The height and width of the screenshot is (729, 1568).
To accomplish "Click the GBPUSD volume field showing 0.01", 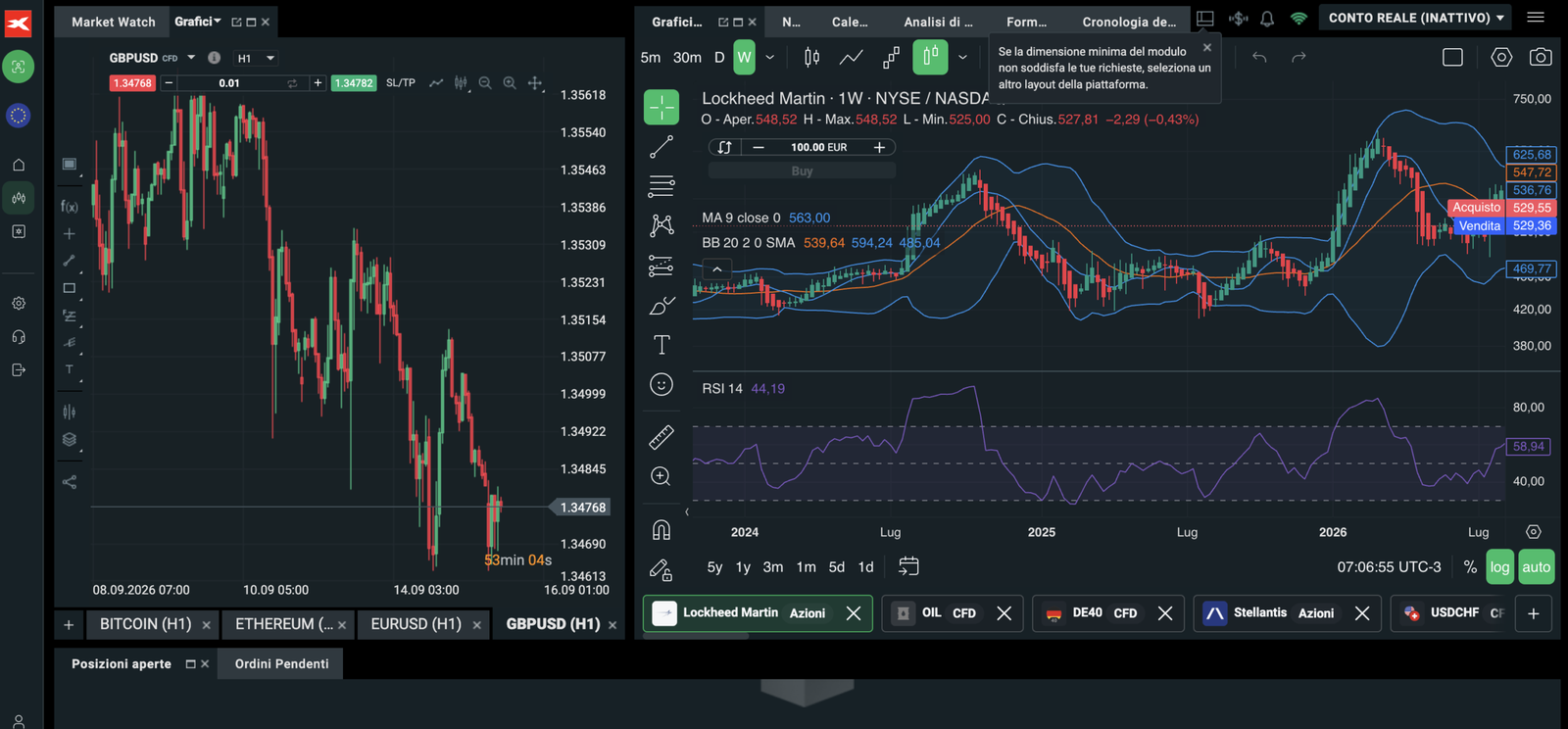I will (x=229, y=83).
